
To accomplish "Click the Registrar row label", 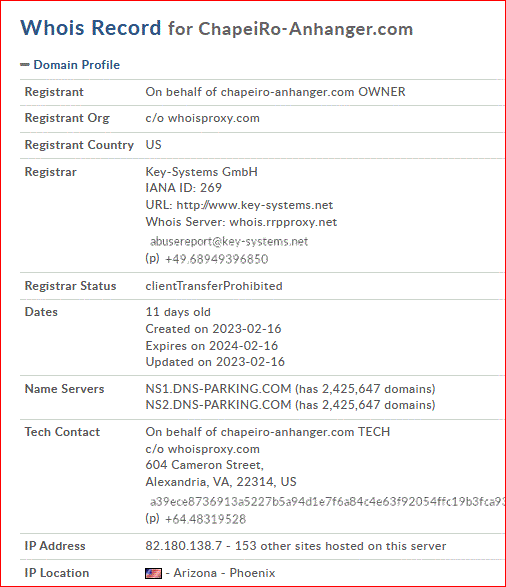I will pyautogui.click(x=51, y=172).
